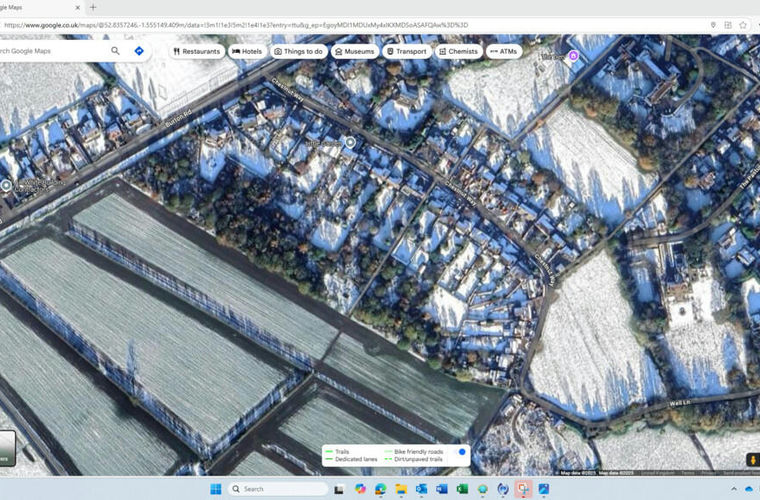Click the pink place marker on map
Viewport: 760px width, 500px height.
click(573, 56)
